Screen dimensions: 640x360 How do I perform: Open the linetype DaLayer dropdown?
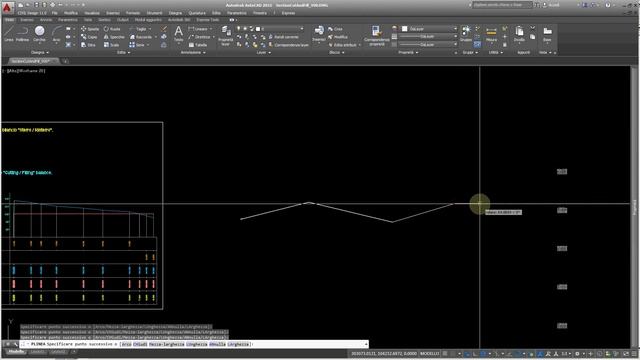point(428,44)
